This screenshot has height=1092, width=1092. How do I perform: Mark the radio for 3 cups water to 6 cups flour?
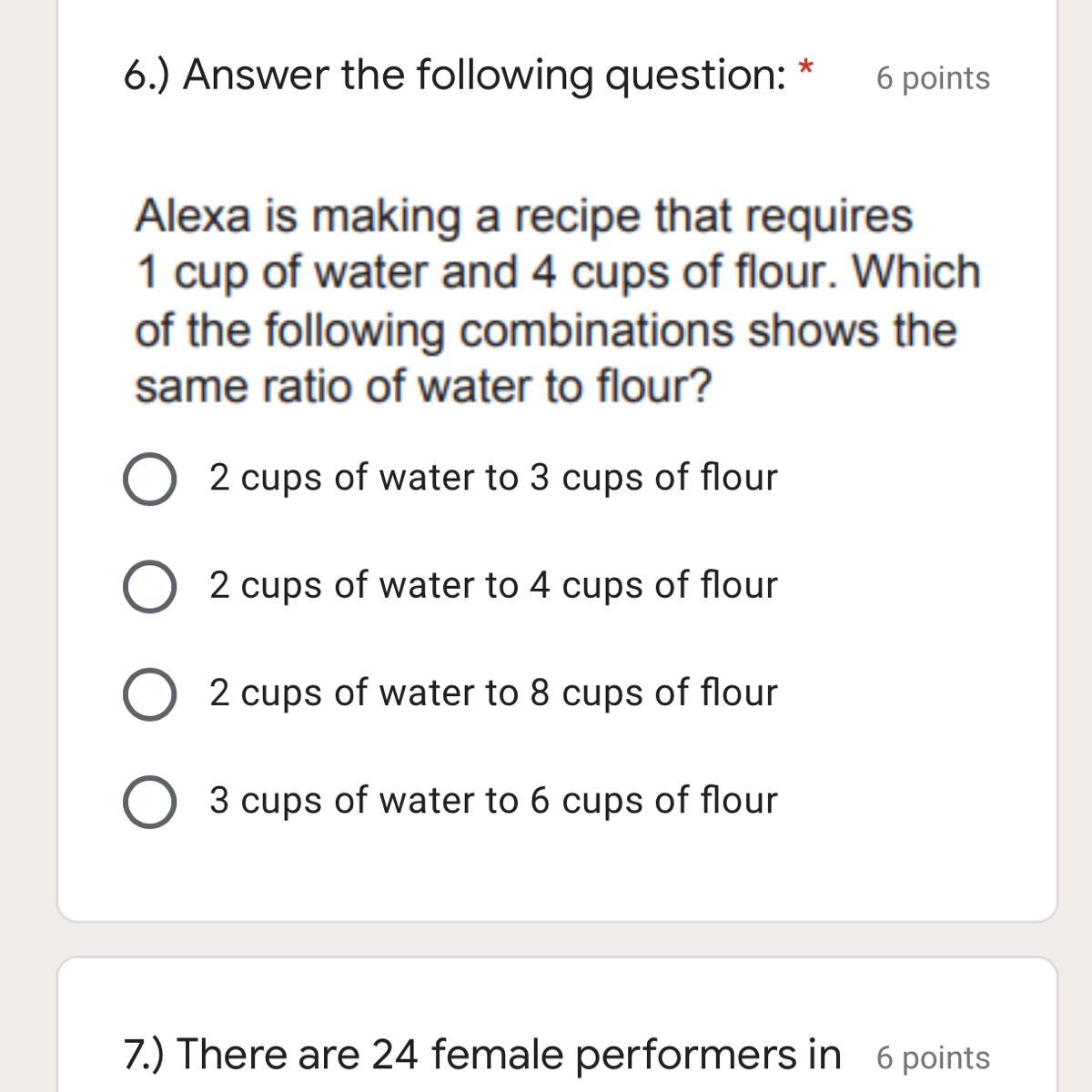click(149, 802)
